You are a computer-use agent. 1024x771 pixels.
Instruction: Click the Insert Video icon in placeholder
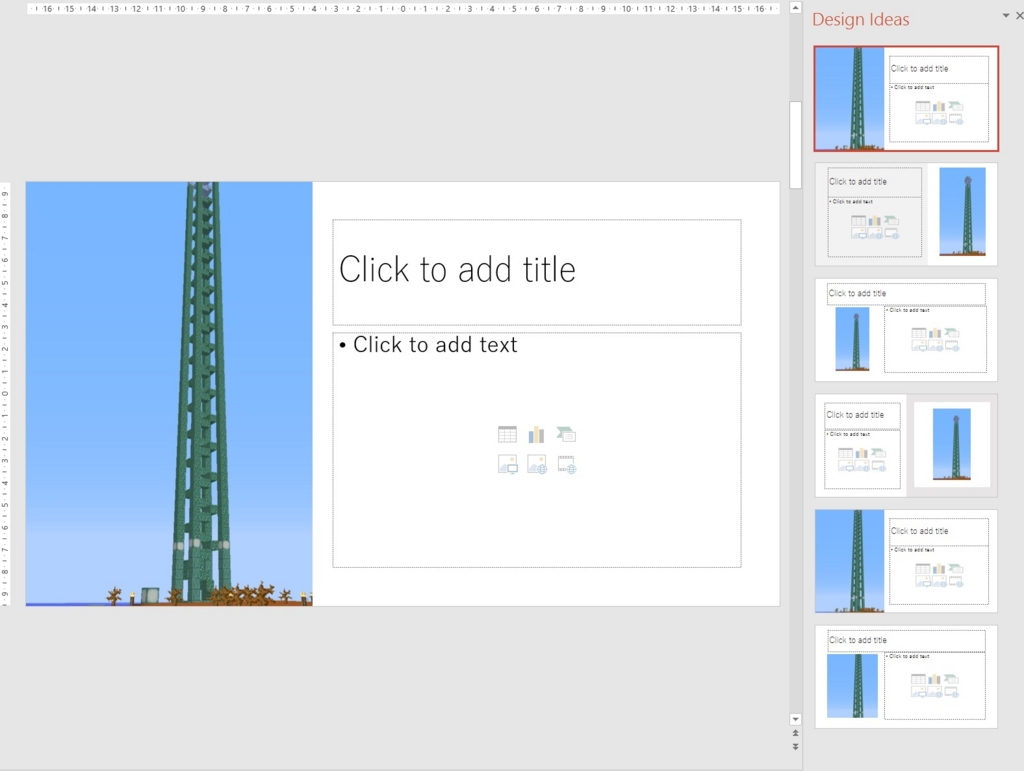click(x=567, y=464)
